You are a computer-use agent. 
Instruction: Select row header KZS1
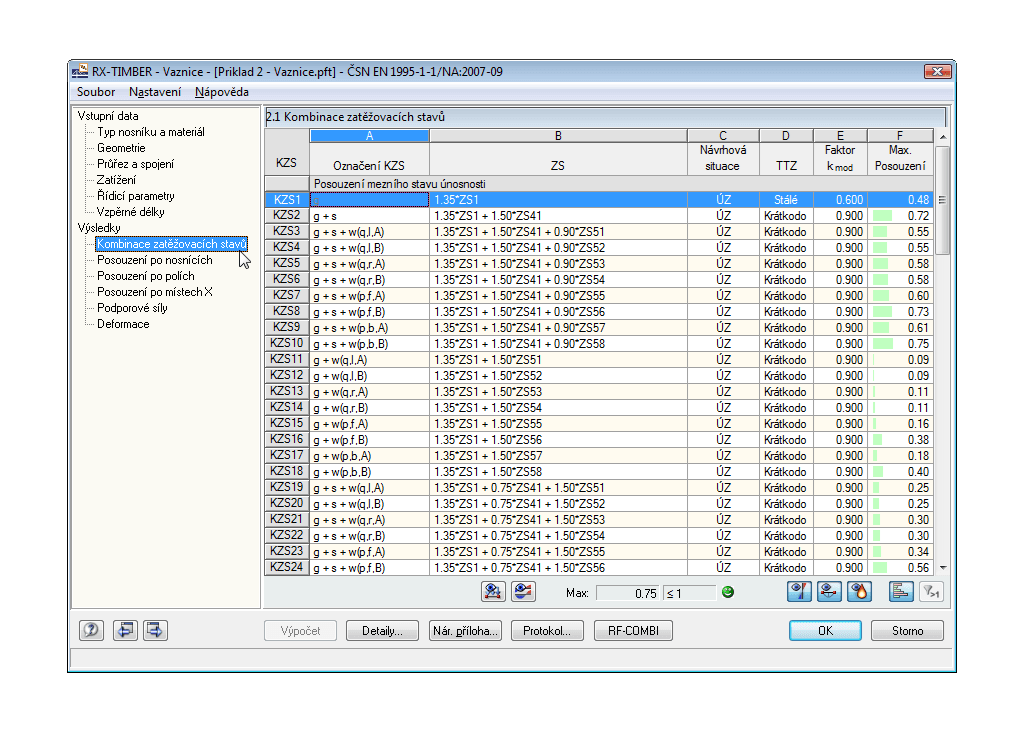pos(287,200)
